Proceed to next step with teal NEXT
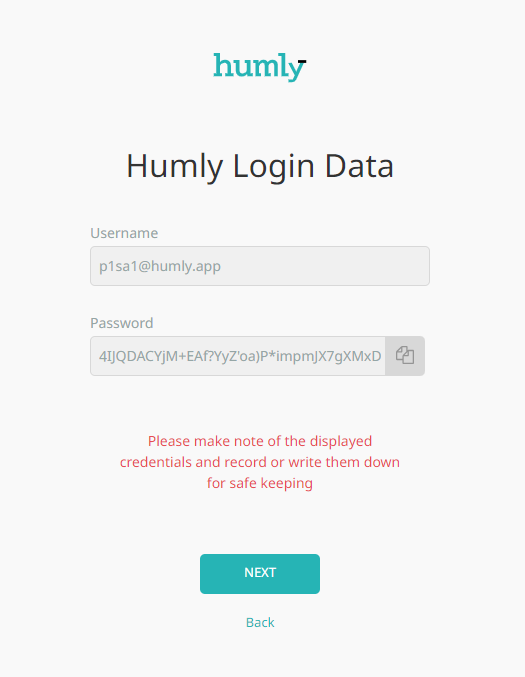The height and width of the screenshot is (677, 525). (259, 573)
